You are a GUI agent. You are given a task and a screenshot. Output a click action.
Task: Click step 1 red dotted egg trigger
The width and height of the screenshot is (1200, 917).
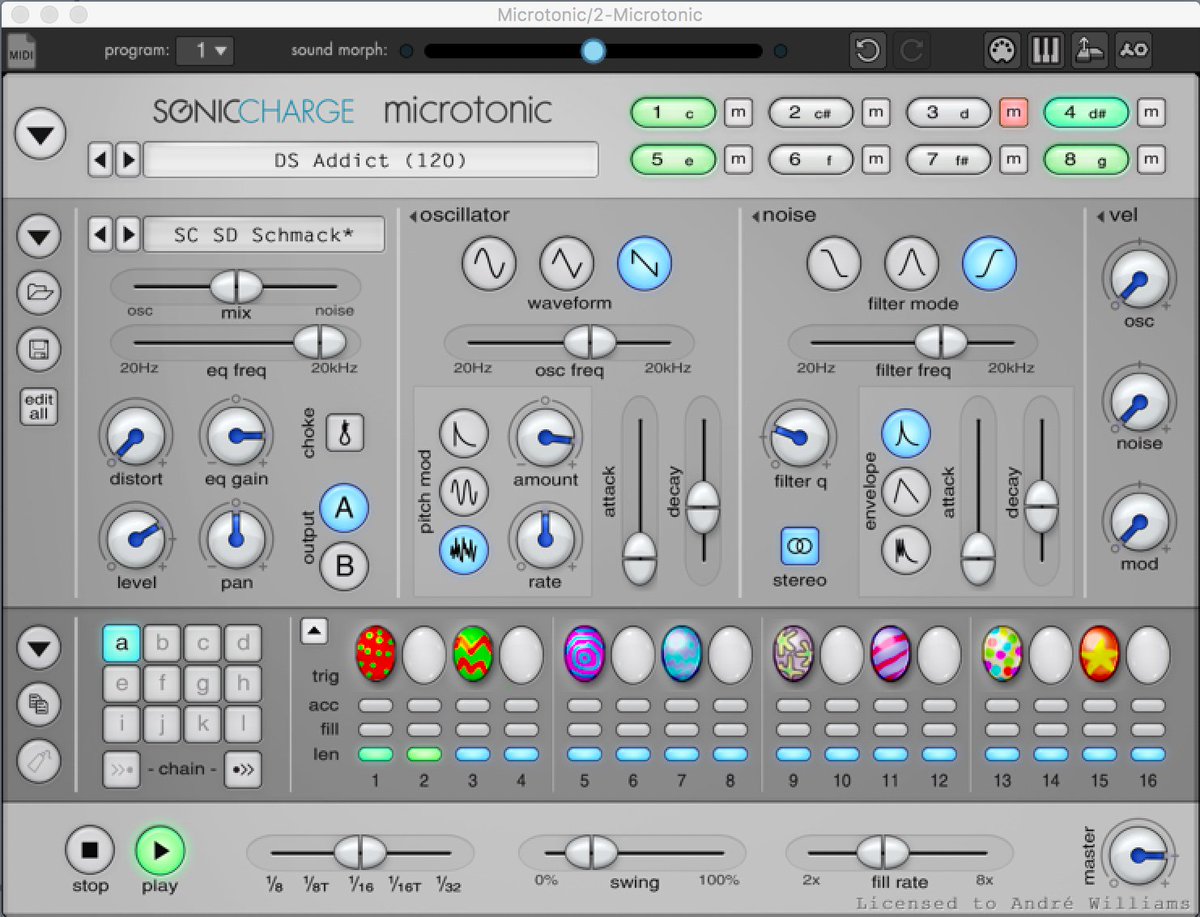376,654
